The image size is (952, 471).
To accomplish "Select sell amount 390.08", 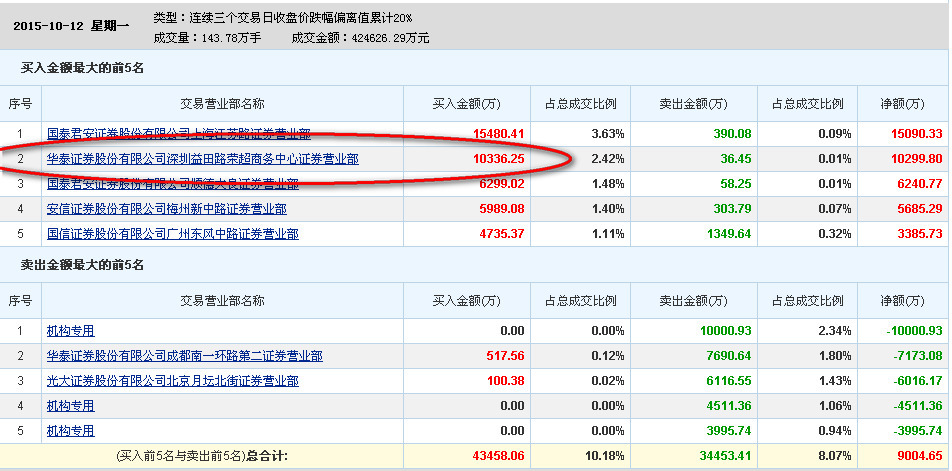I will (733, 134).
